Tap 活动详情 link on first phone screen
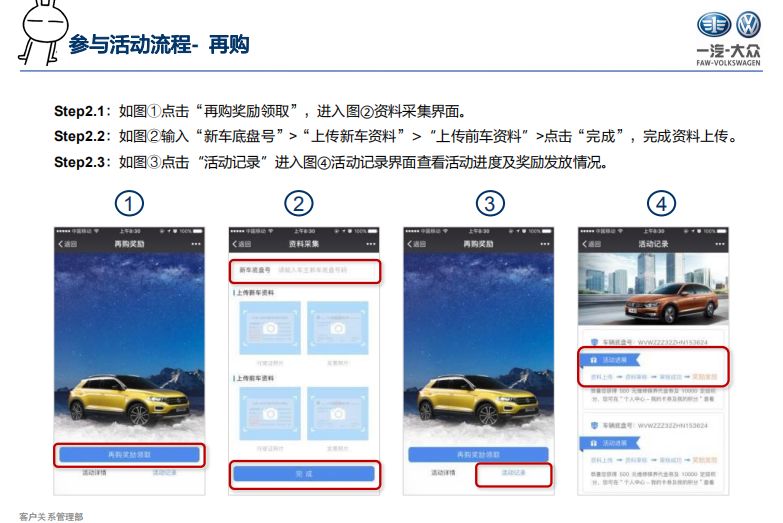The width and height of the screenshot is (783, 523). pos(94,472)
